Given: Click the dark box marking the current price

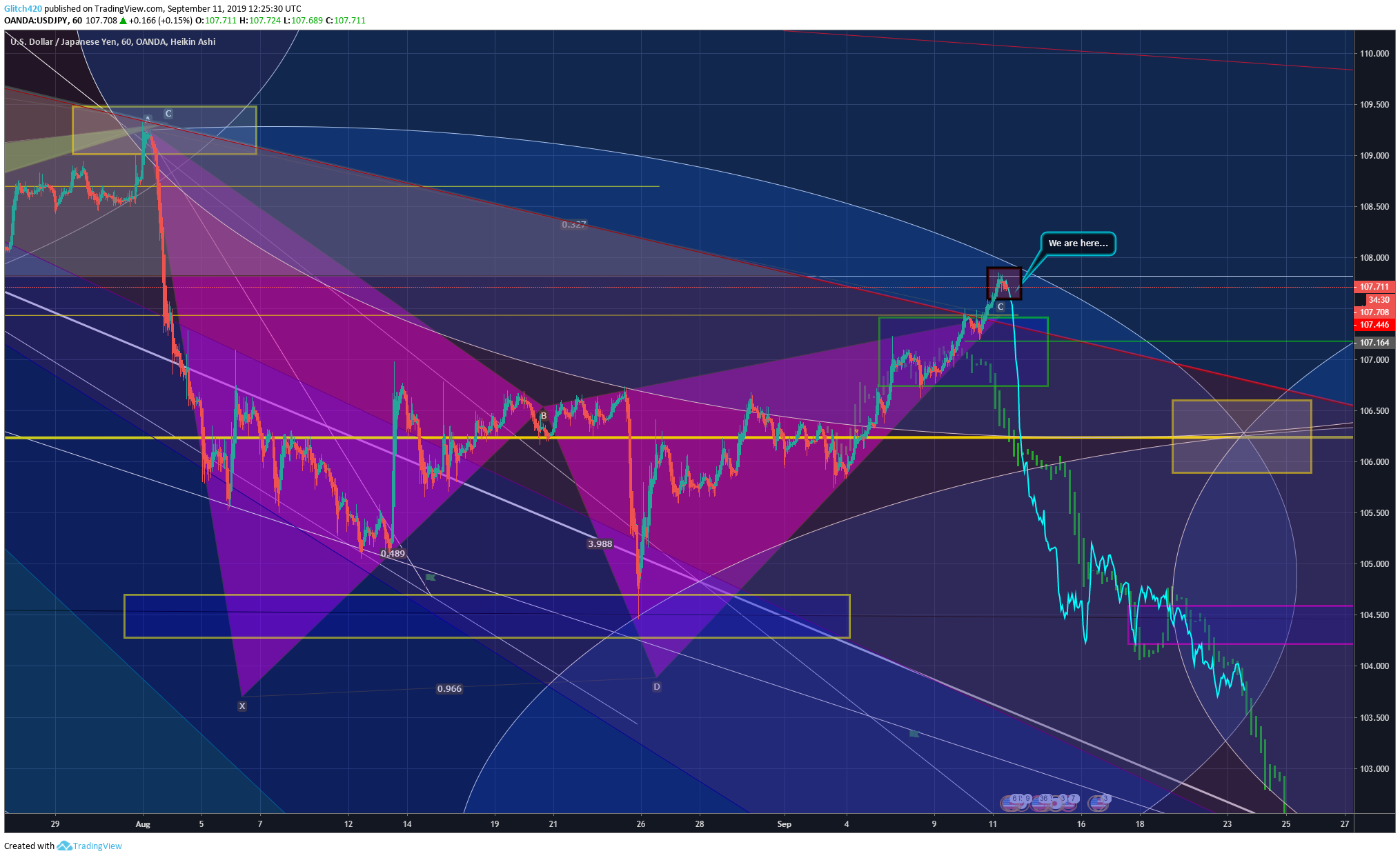Looking at the screenshot, I should point(1004,283).
